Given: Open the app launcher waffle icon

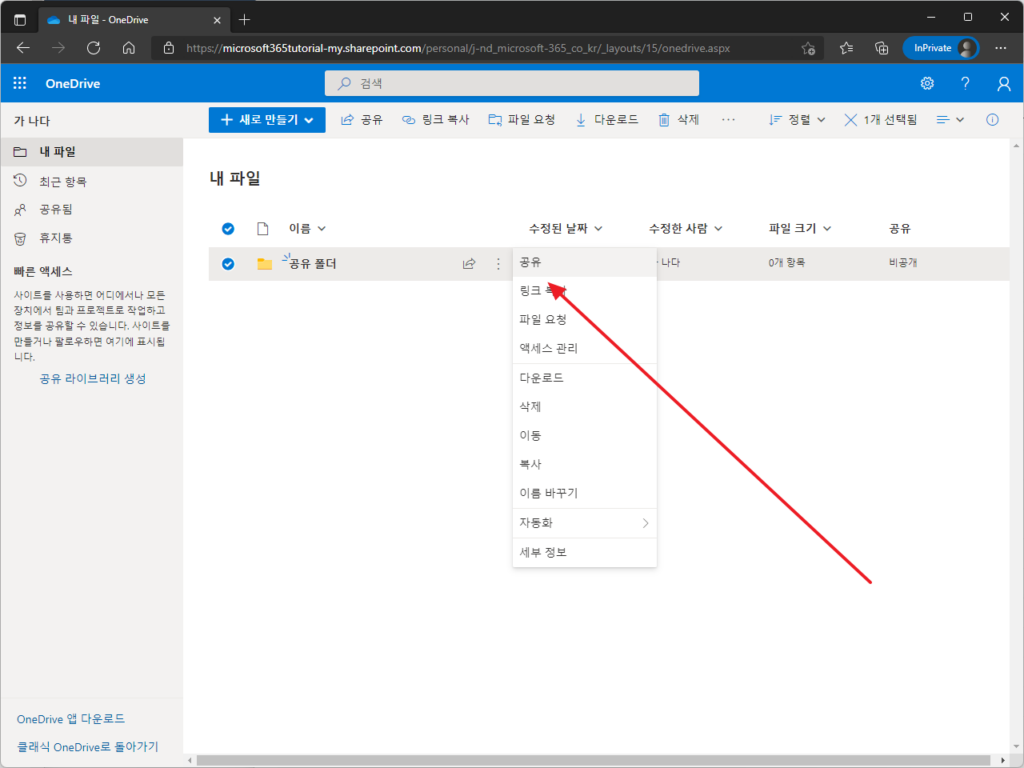Looking at the screenshot, I should coord(20,83).
